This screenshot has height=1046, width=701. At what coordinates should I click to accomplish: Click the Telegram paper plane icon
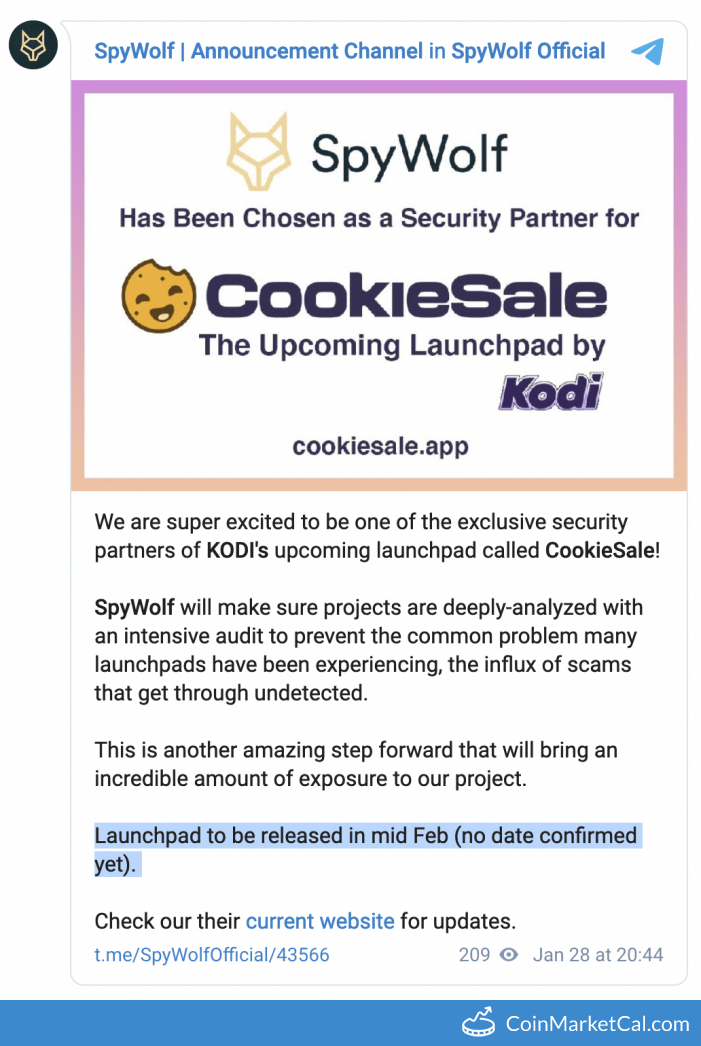pos(648,51)
